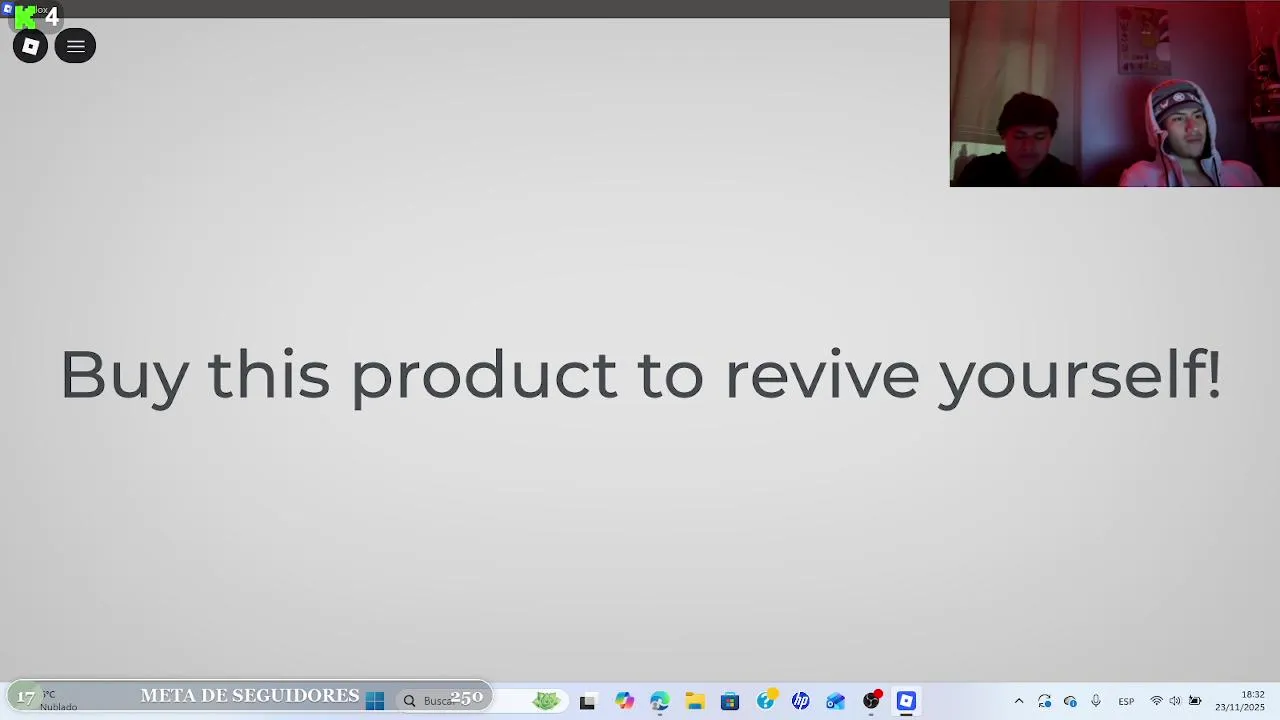Switch to OBS Studio in taskbar

[x=872, y=700]
